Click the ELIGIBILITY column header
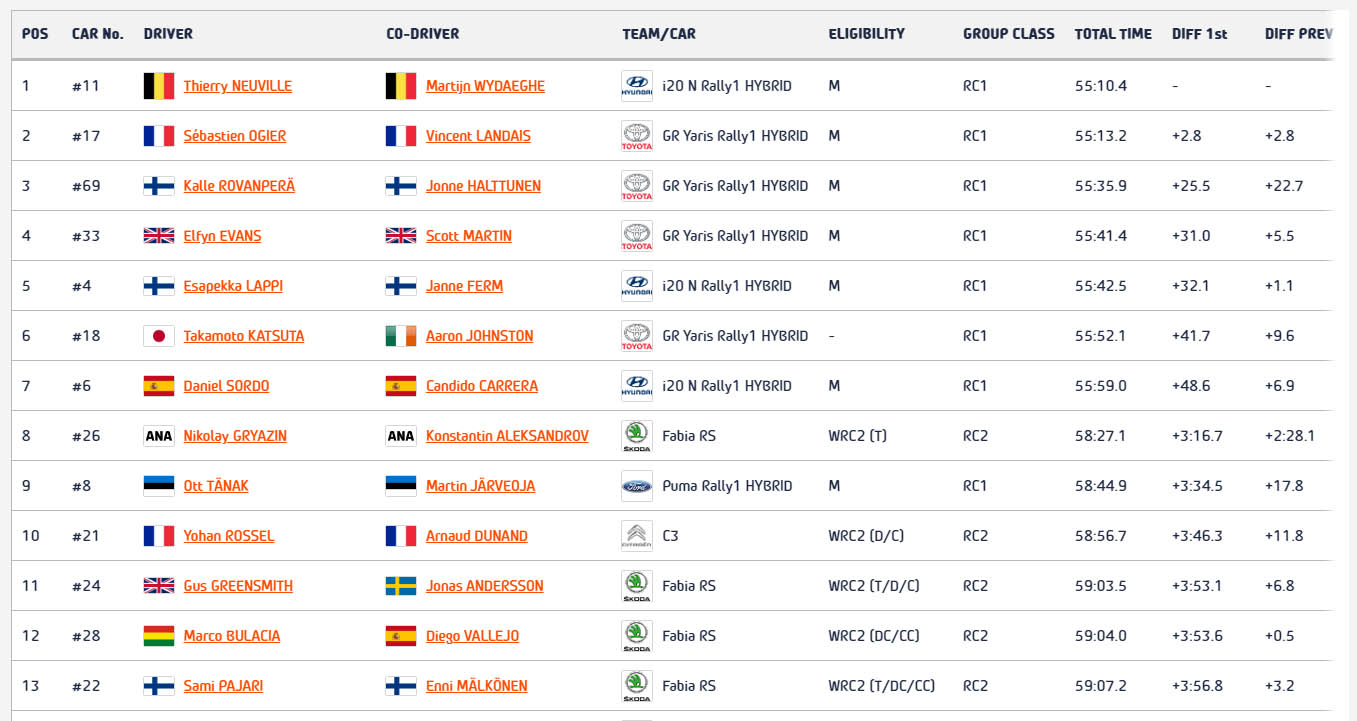This screenshot has width=1357, height=721. pos(866,34)
